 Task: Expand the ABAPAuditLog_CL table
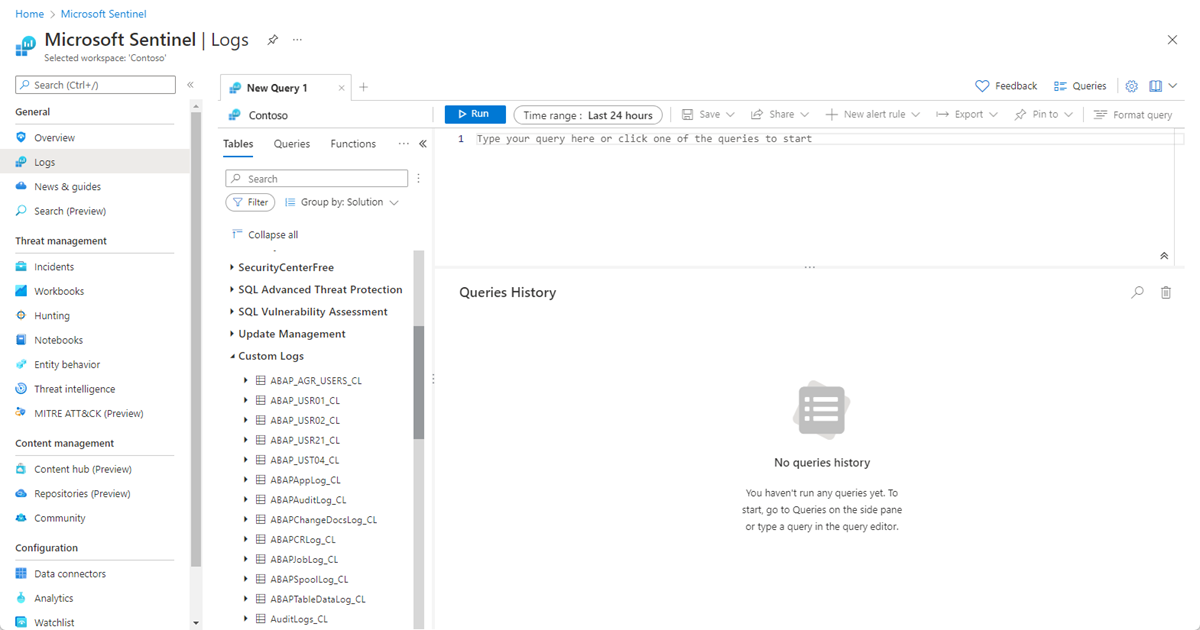click(x=246, y=500)
